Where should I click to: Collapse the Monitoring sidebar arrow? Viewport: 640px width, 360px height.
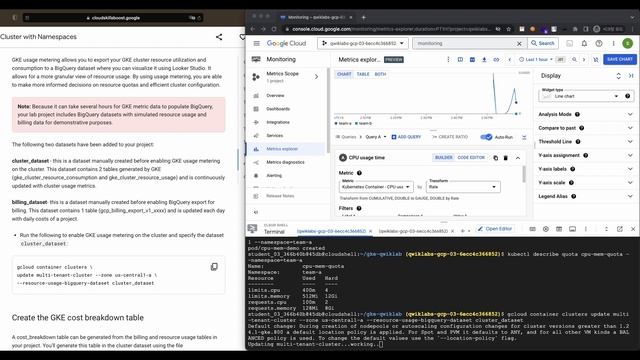point(256,212)
